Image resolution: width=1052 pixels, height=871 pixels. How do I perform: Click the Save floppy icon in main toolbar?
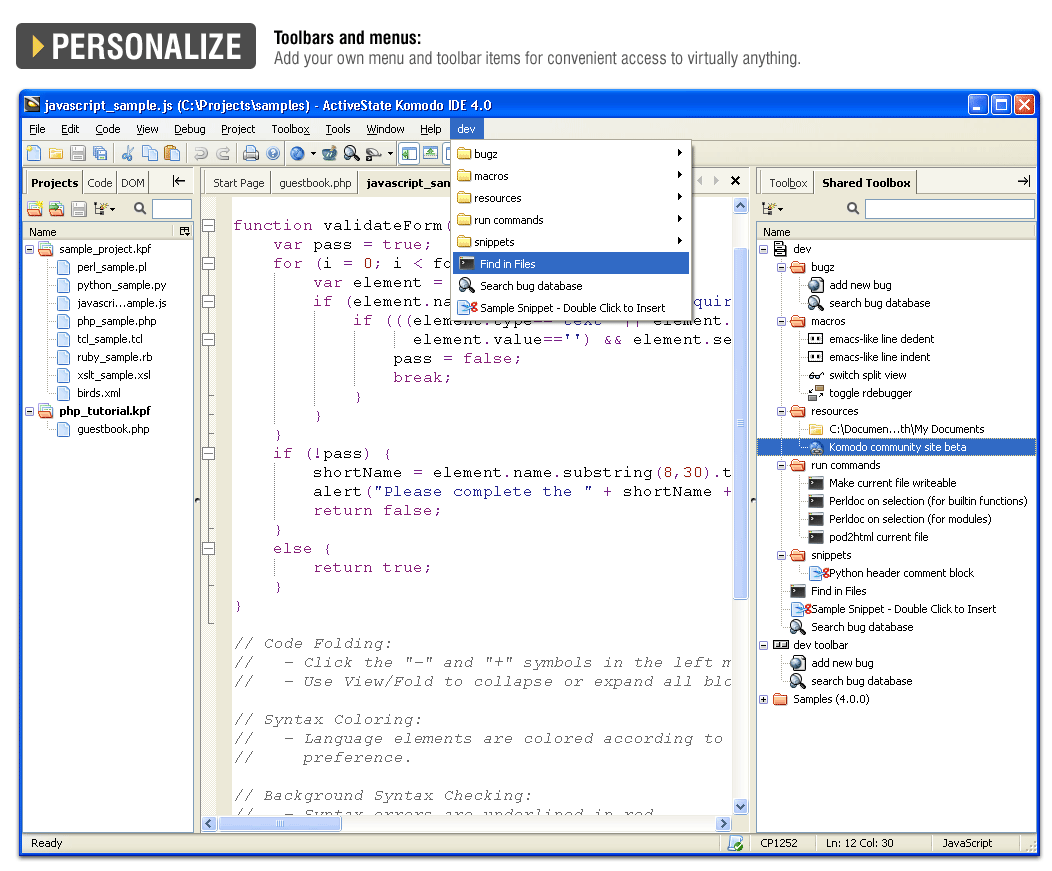(78, 154)
